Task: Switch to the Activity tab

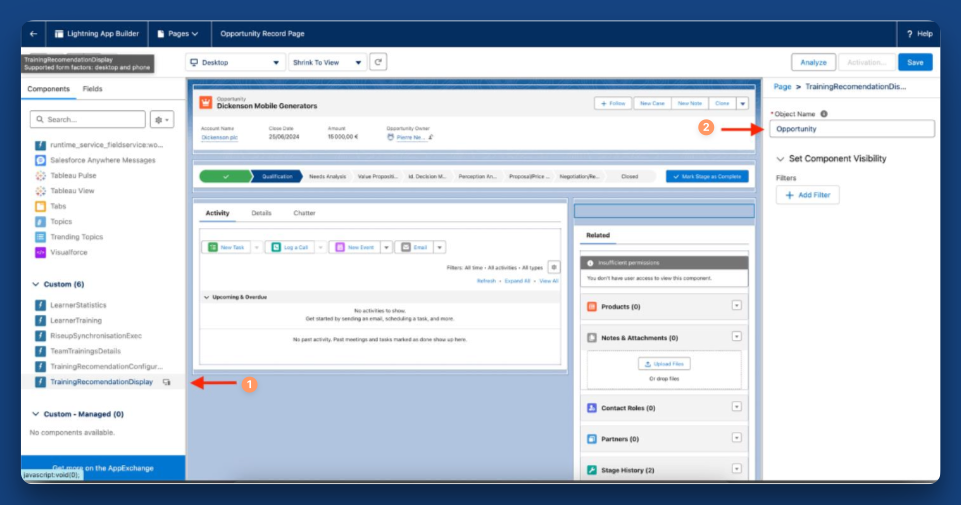Action: [x=217, y=213]
